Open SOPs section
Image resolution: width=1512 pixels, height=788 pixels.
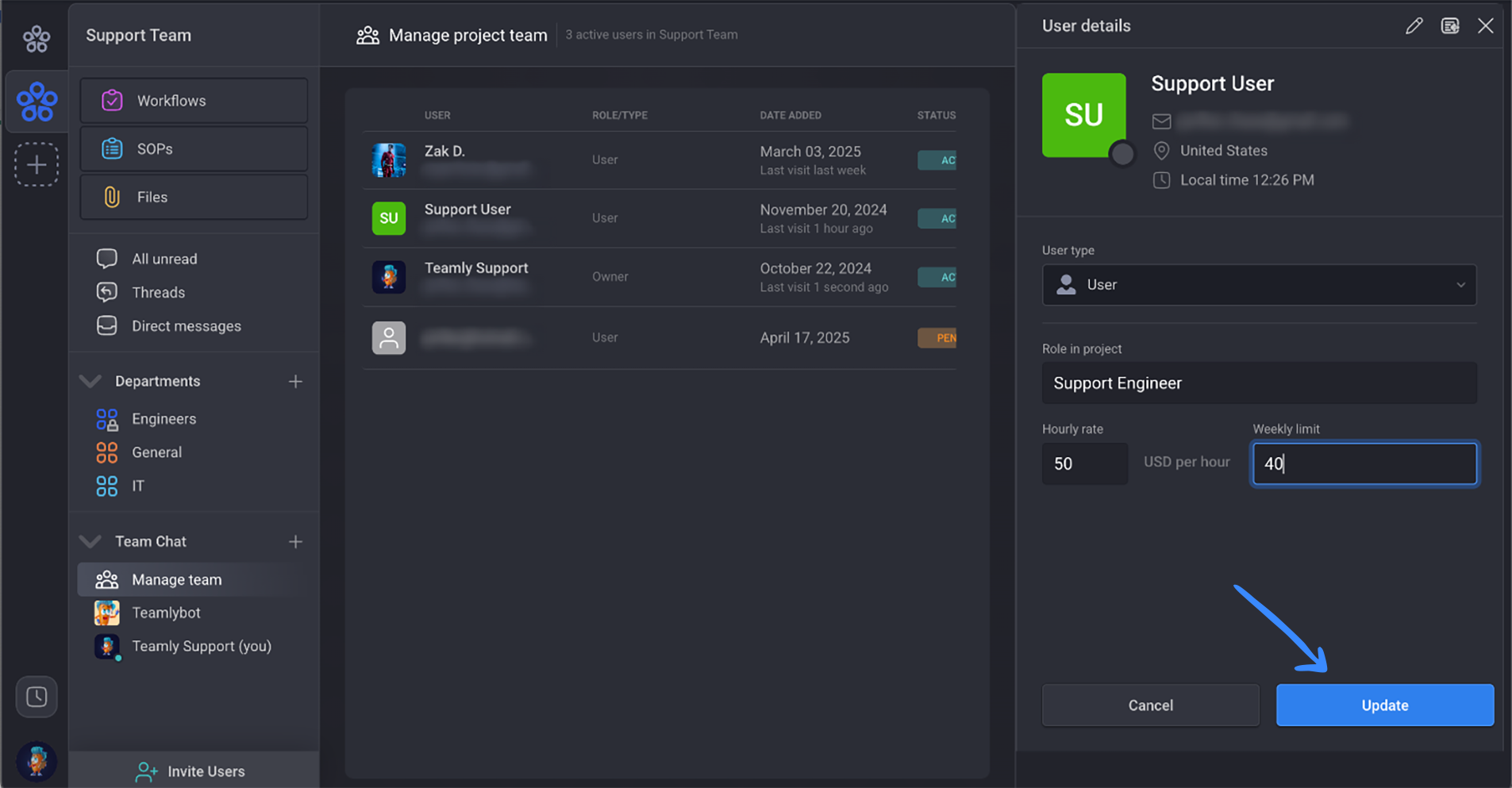[x=194, y=149]
